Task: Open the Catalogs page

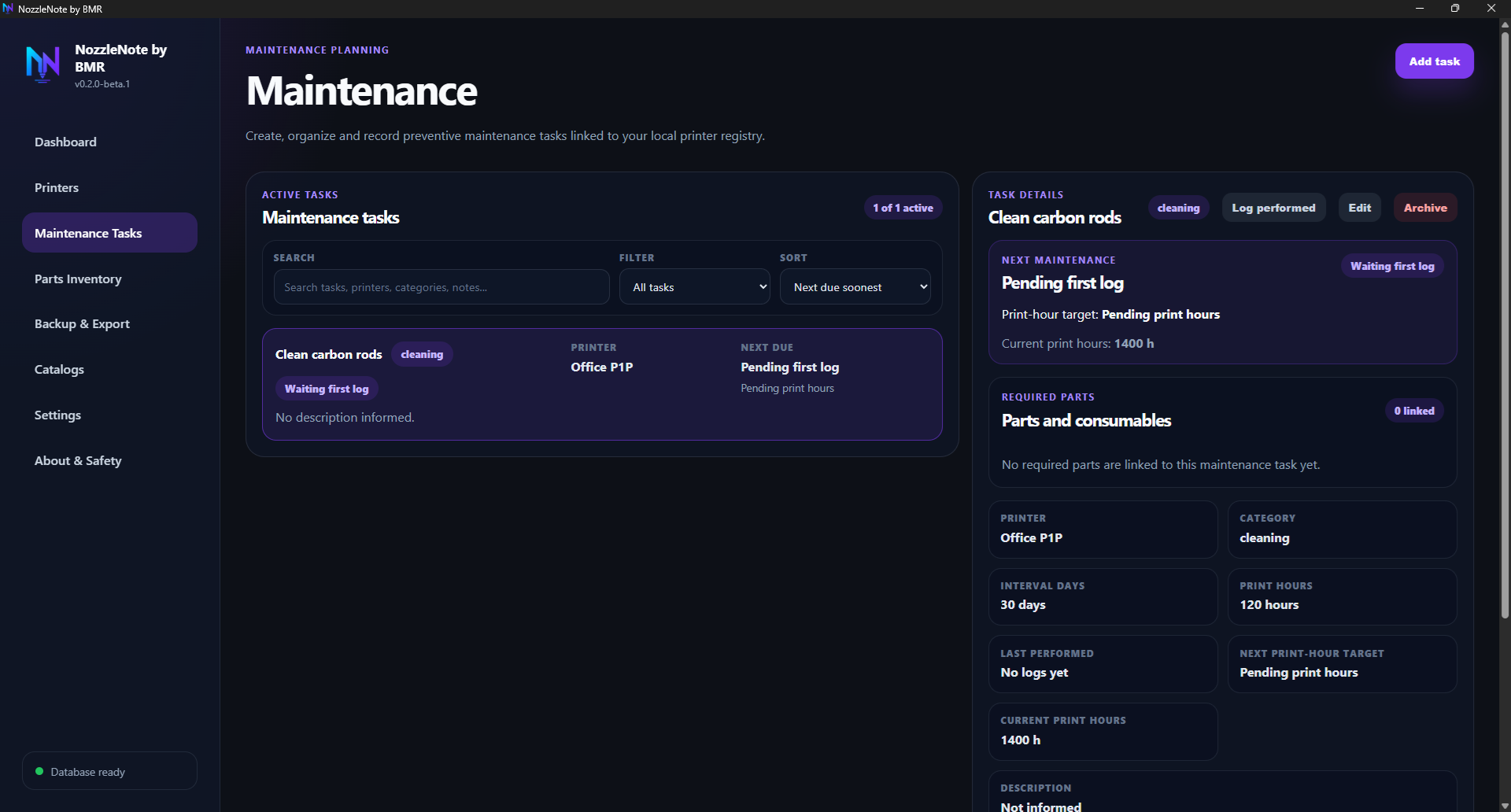Action: [109, 369]
